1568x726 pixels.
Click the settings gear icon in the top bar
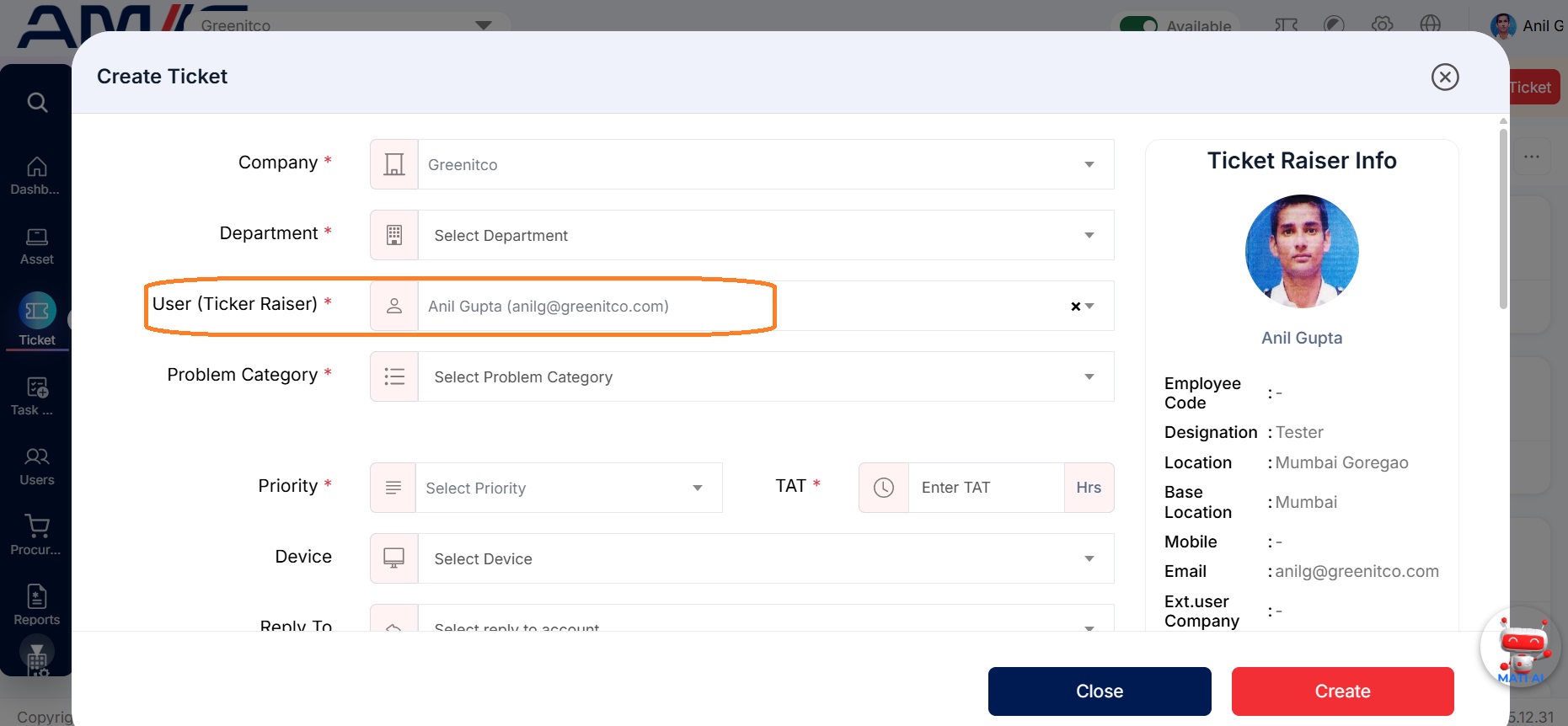coord(1382,24)
